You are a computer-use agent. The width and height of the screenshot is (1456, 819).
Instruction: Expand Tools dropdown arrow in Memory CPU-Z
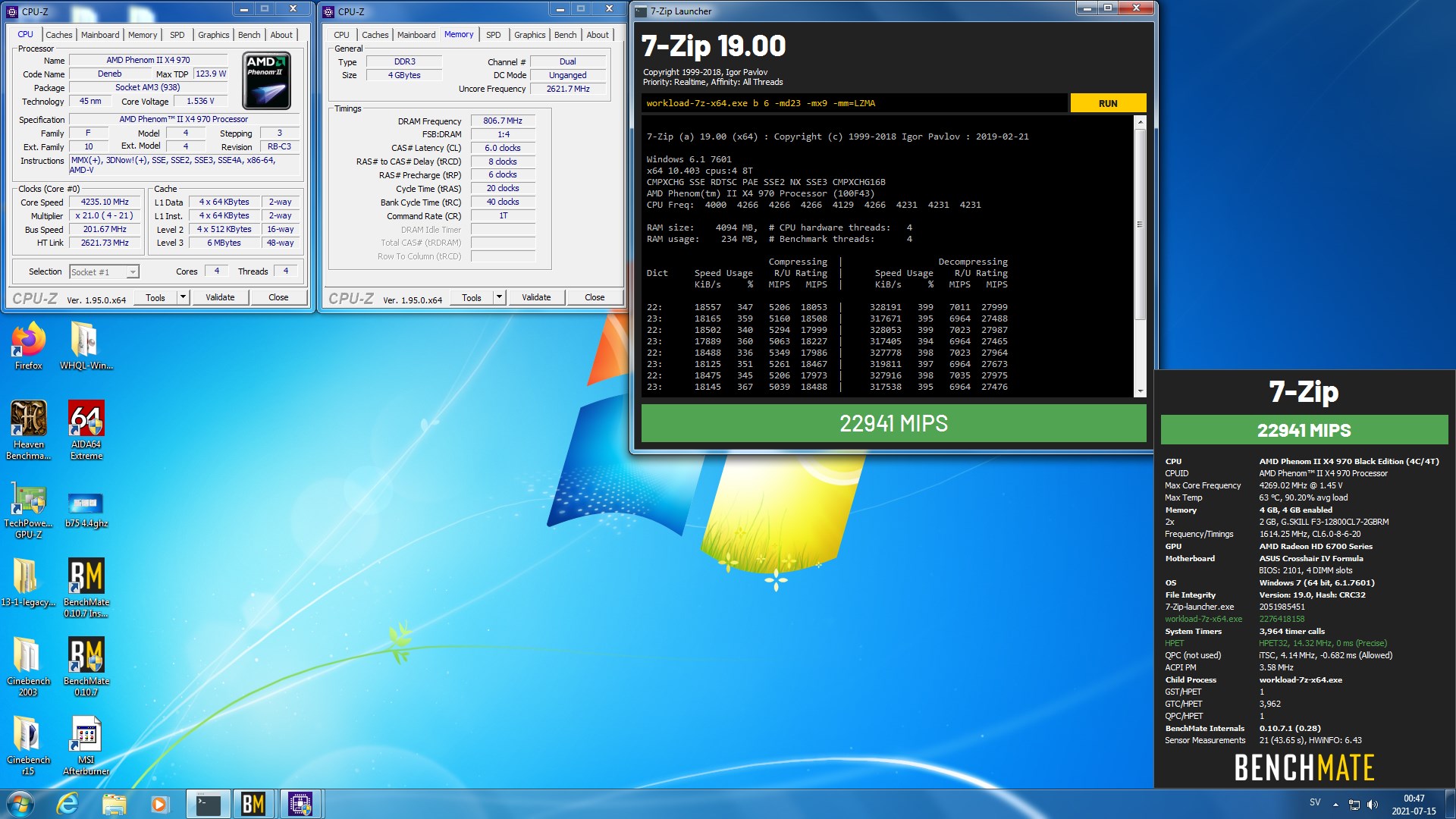pyautogui.click(x=499, y=297)
